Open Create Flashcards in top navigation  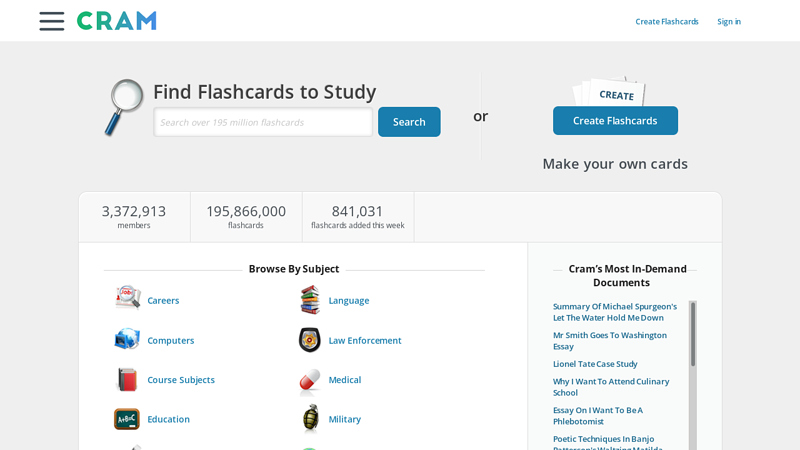[x=667, y=22]
